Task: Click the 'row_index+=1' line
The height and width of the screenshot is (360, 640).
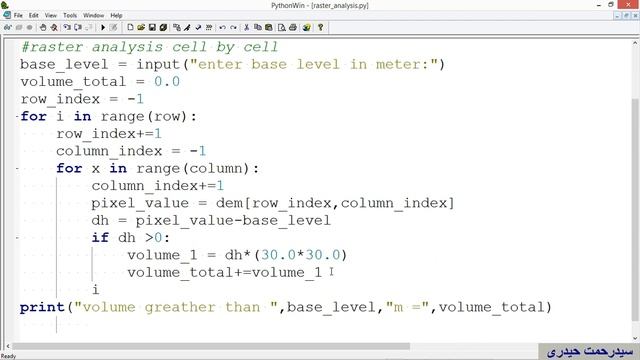Action: click(109, 134)
